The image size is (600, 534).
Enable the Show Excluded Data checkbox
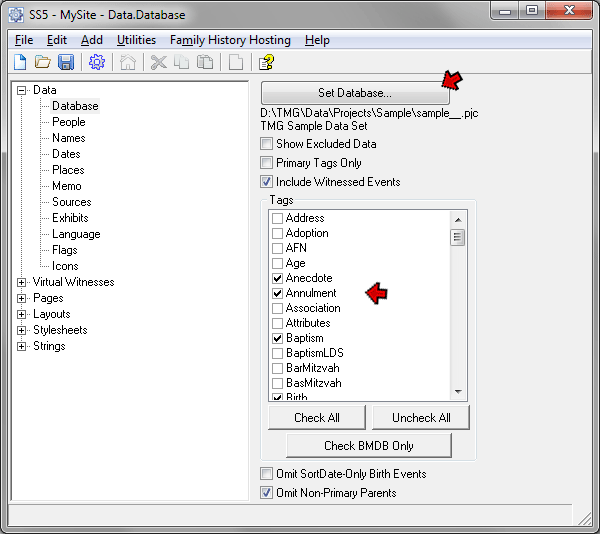(x=267, y=144)
